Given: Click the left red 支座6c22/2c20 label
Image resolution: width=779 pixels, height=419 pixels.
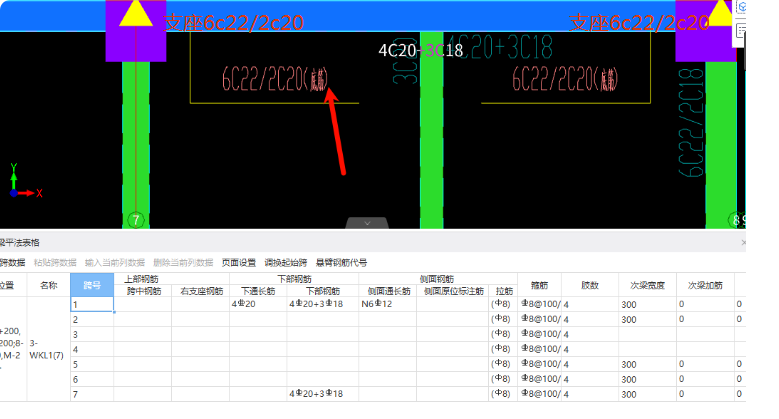Looking at the screenshot, I should 234,22.
